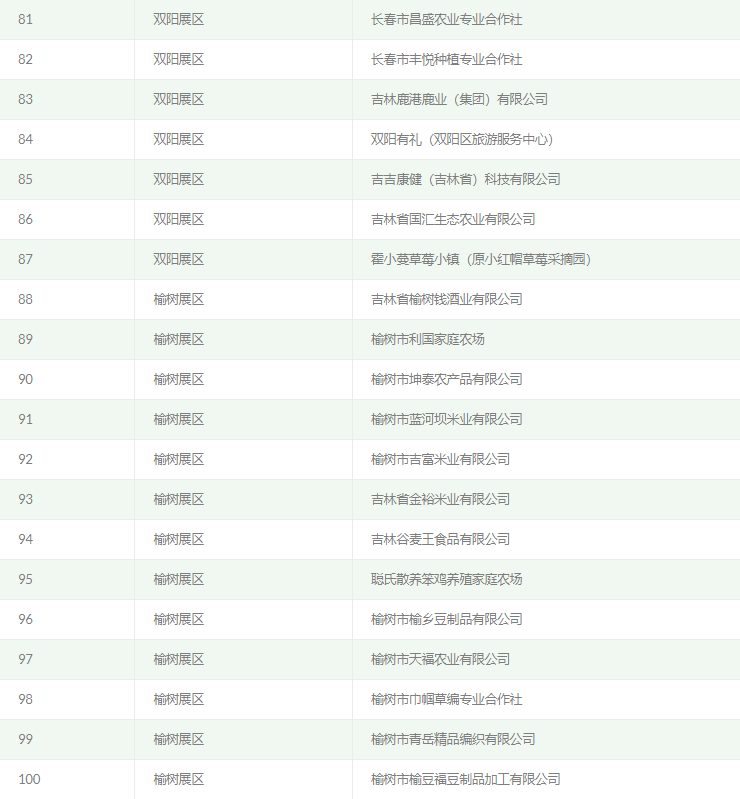Viewport: 740px width, 799px height.
Task: Click row number 90 in the first column
Action: click(x=26, y=379)
